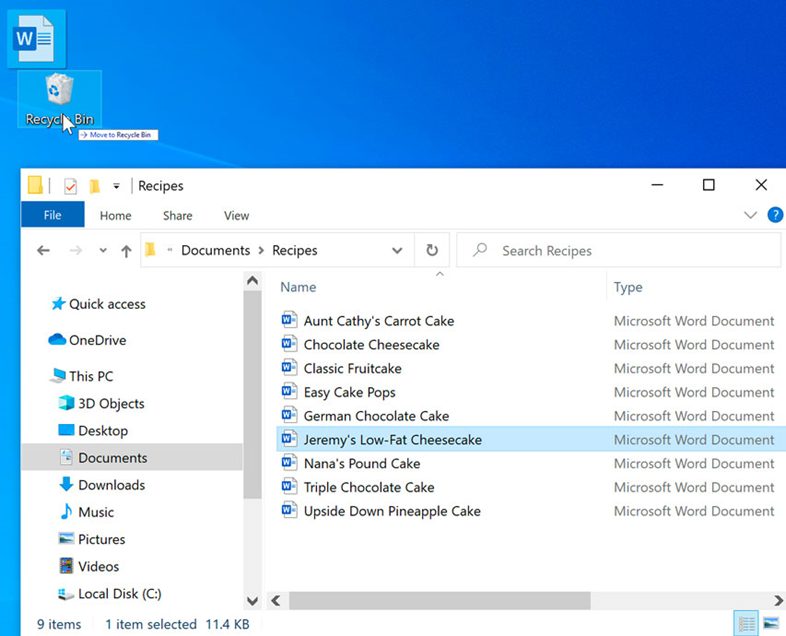Click the New Folder icon in quick access toolbar
This screenshot has width=786, height=636.
94,186
